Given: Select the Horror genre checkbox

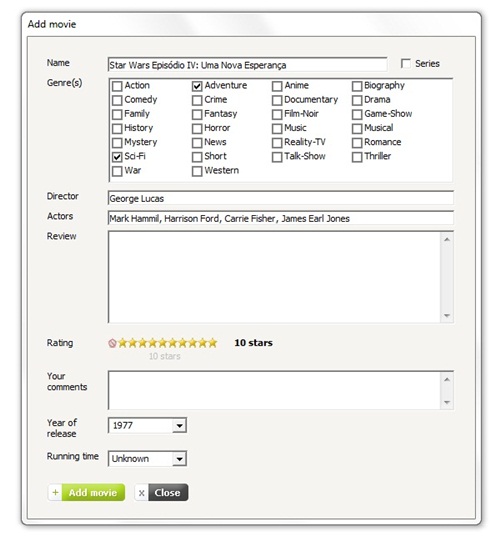Looking at the screenshot, I should (x=197, y=128).
